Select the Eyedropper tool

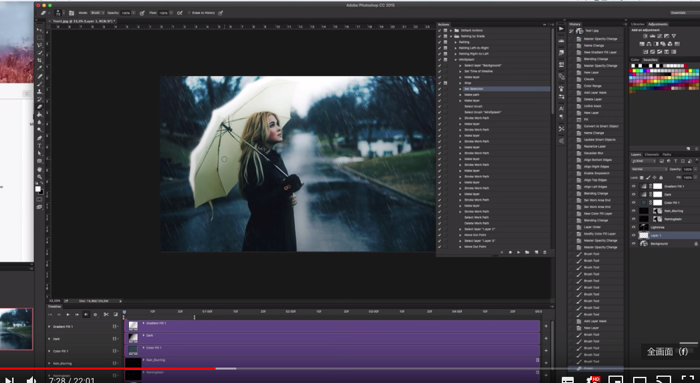point(40,68)
